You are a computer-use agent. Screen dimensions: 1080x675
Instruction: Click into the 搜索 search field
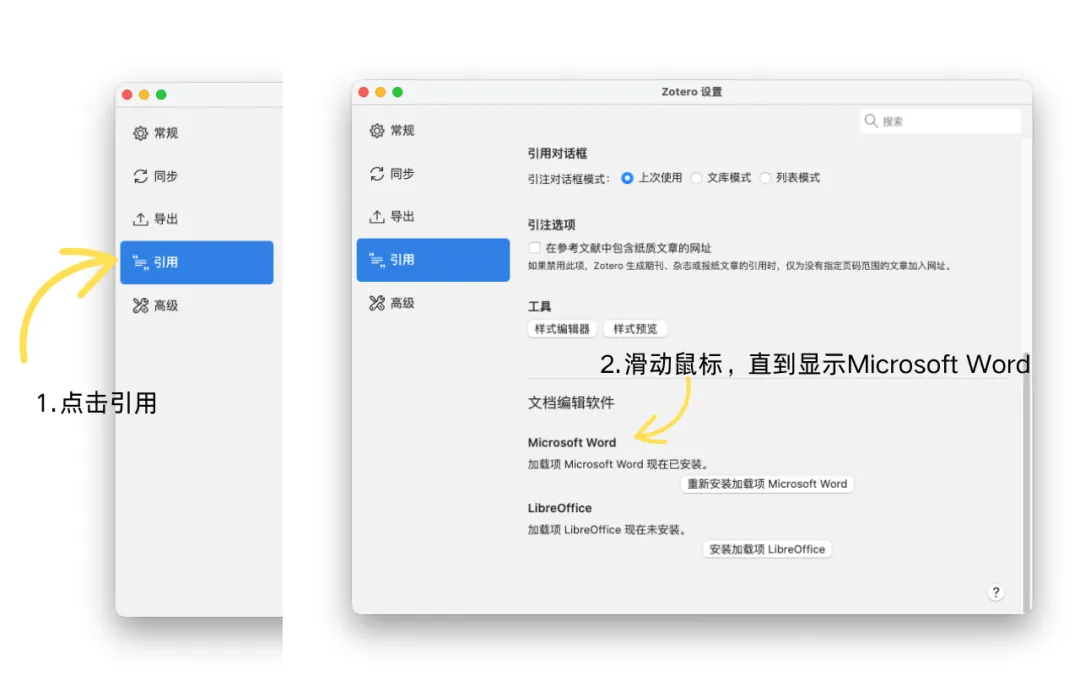point(941,121)
